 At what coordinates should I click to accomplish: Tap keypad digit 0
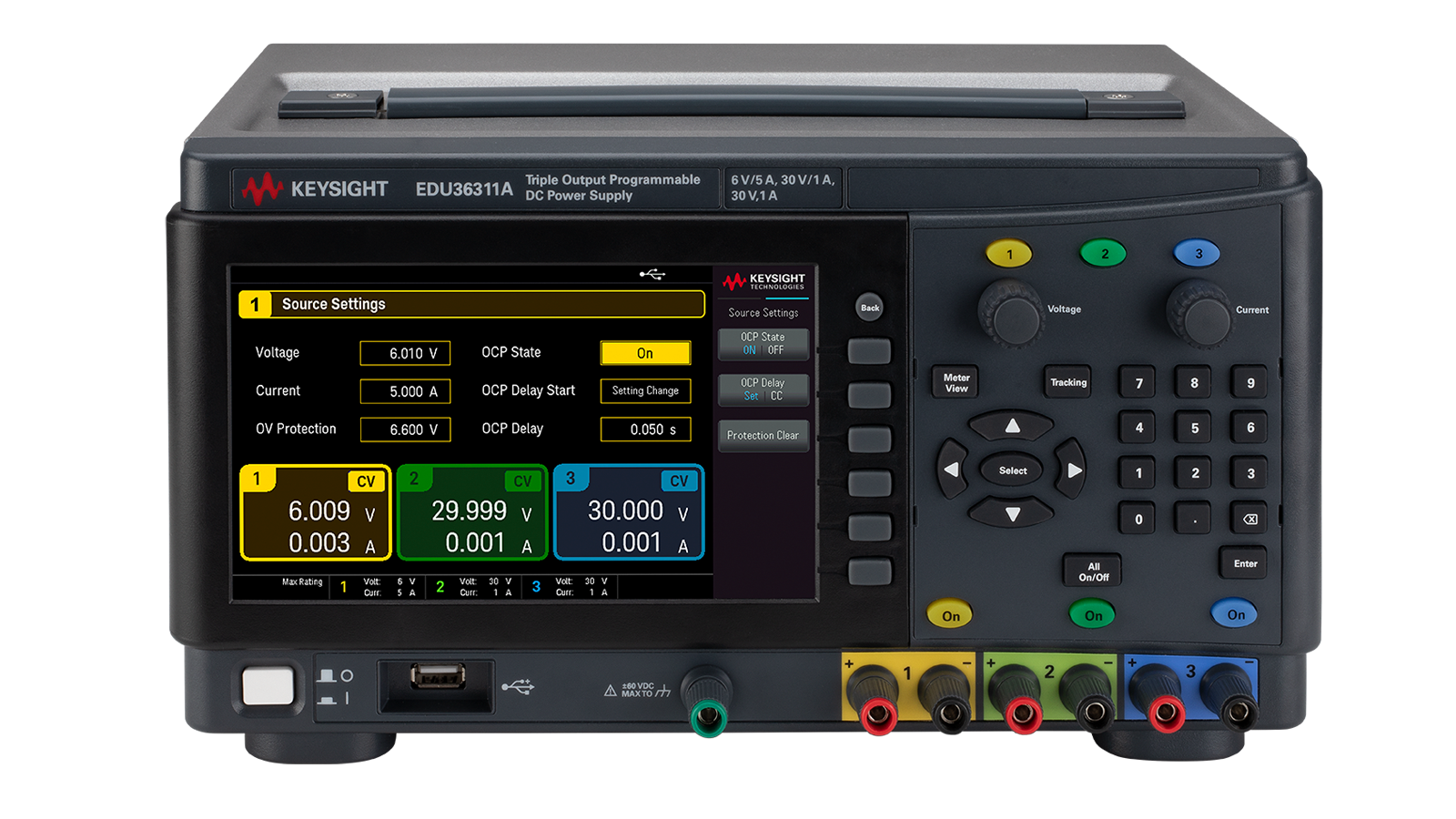point(1138,519)
